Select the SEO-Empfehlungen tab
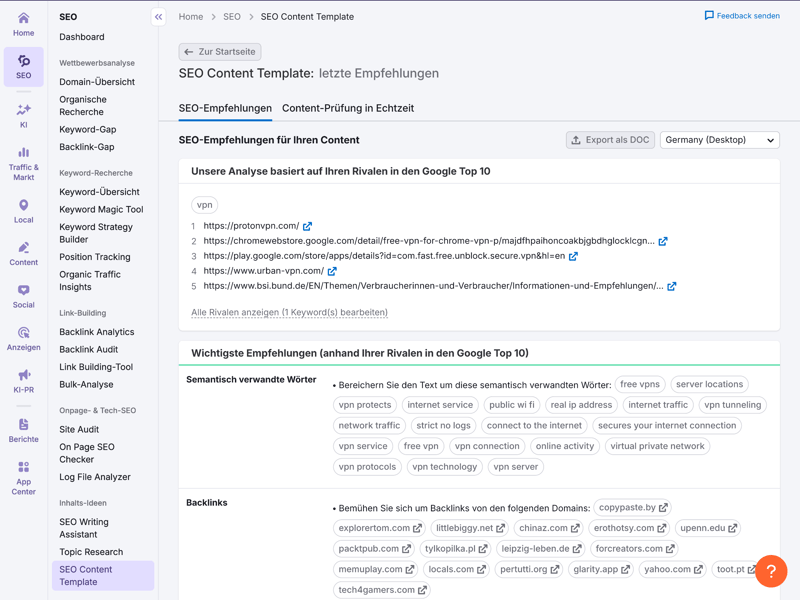Image resolution: width=800 pixels, height=600 pixels. [x=225, y=108]
